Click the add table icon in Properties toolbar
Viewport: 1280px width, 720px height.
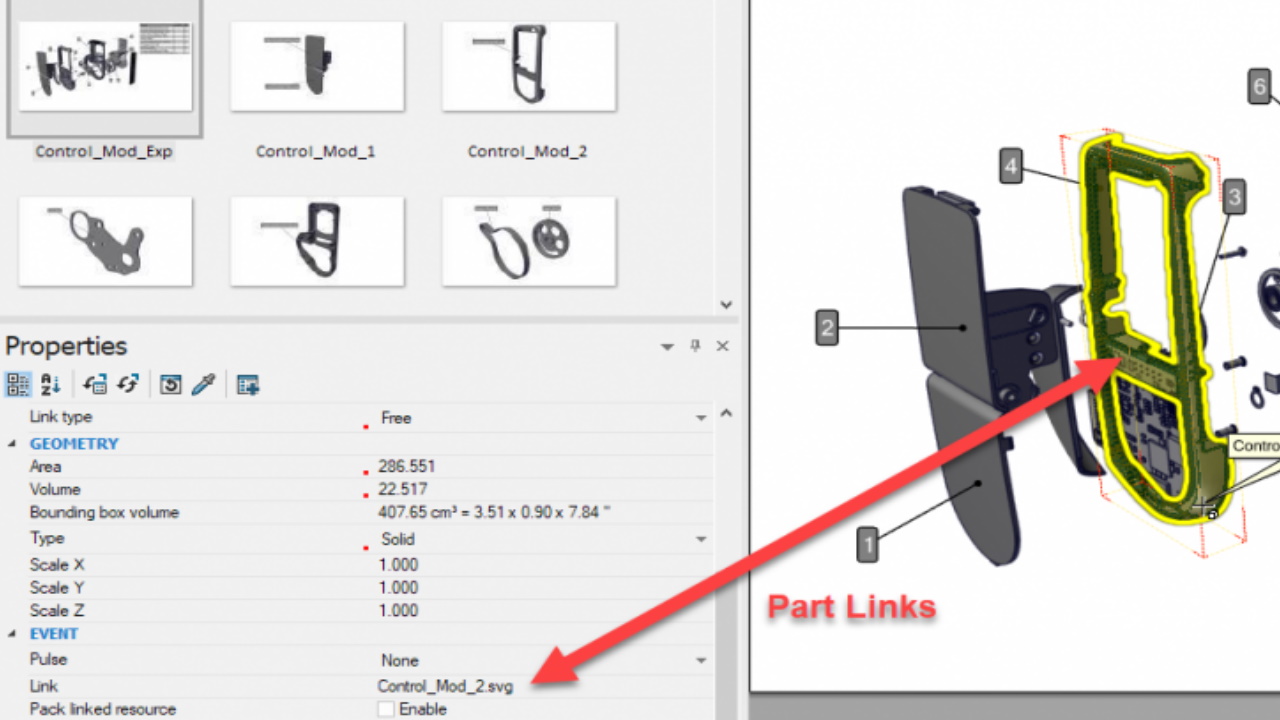pyautogui.click(x=248, y=384)
